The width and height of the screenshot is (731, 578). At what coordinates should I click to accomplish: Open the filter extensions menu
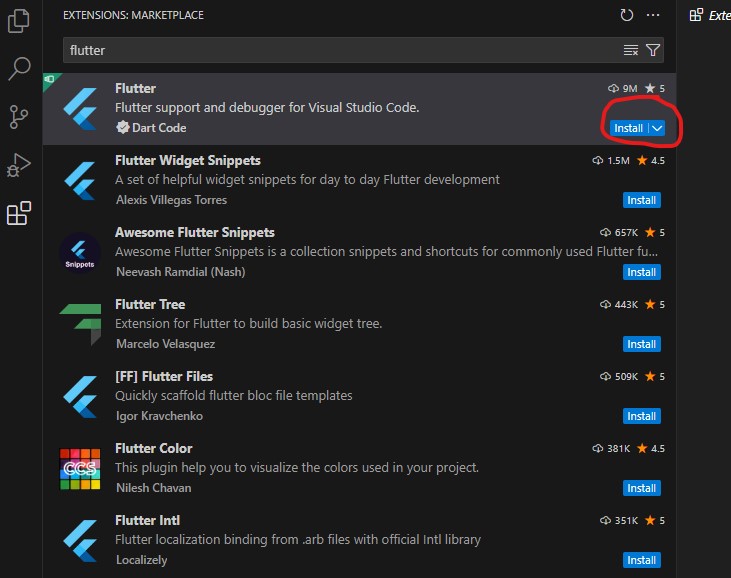click(653, 50)
